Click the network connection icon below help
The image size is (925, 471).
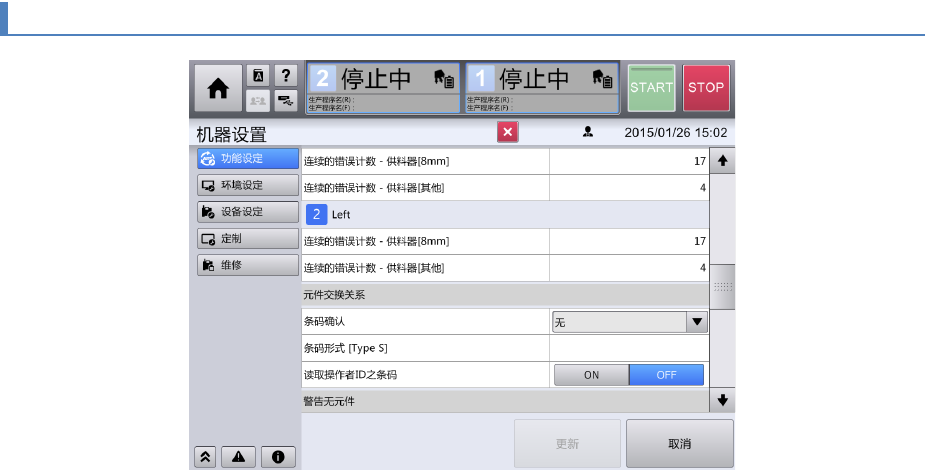286,101
